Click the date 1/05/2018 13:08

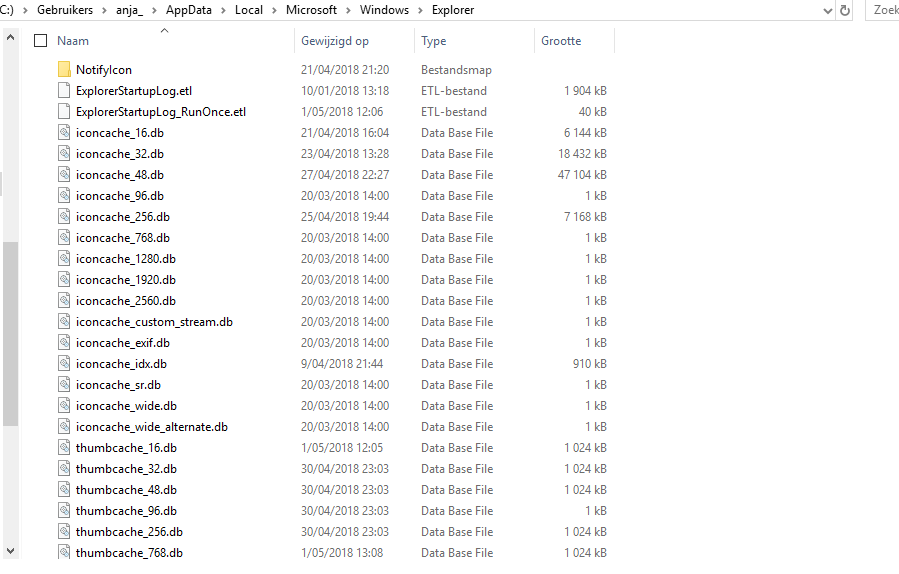pyautogui.click(x=342, y=553)
